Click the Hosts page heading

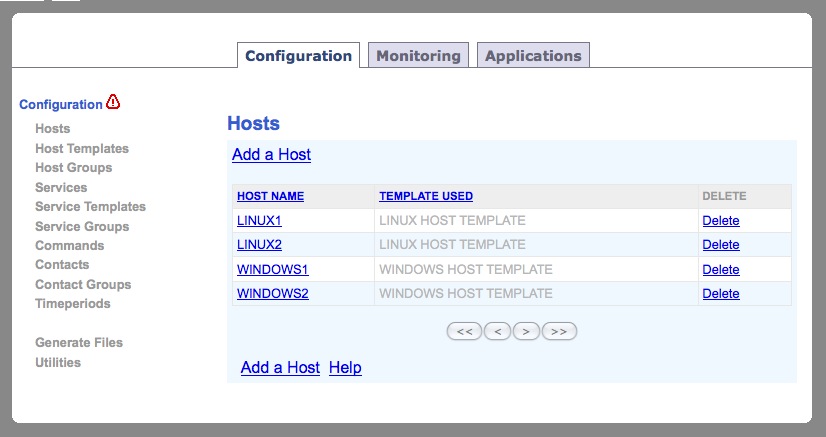(x=253, y=123)
